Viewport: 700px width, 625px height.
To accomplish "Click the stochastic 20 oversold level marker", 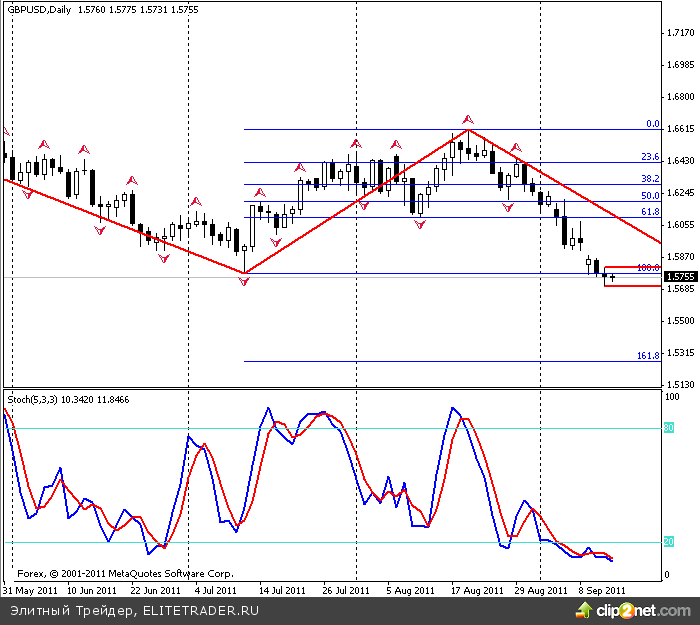I will (x=669, y=542).
